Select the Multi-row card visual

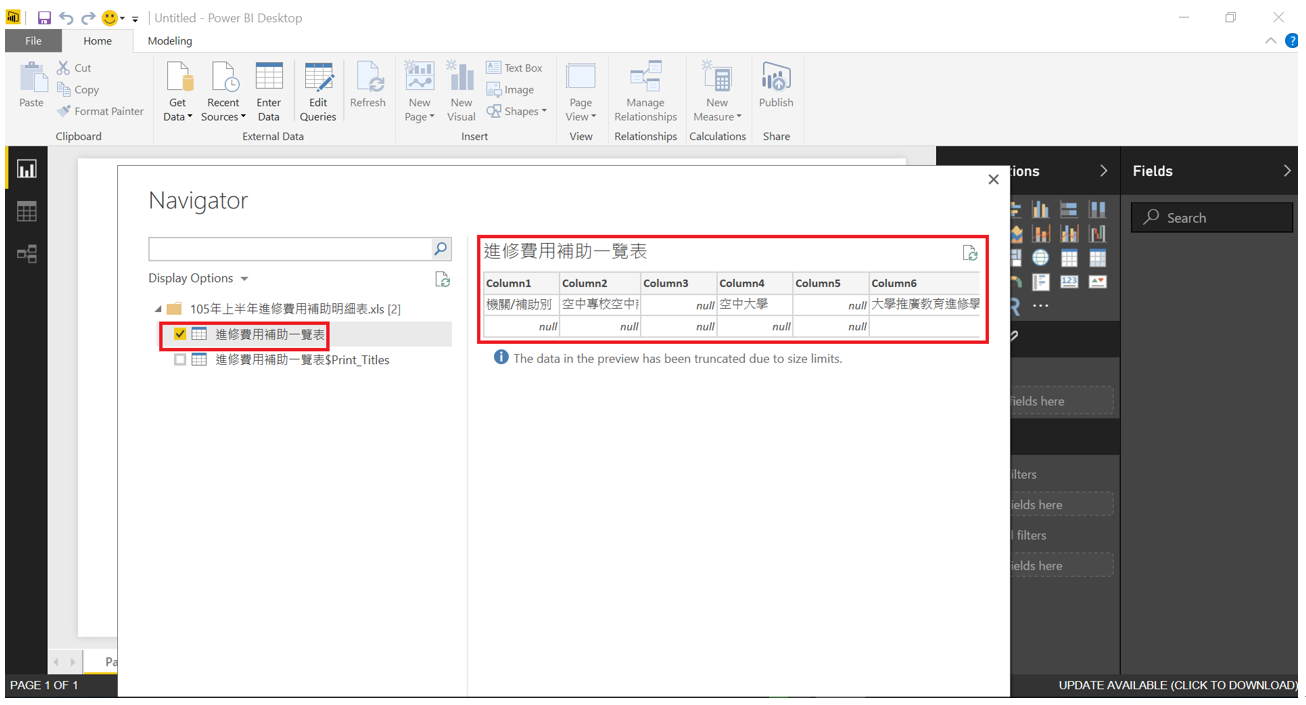click(1041, 282)
